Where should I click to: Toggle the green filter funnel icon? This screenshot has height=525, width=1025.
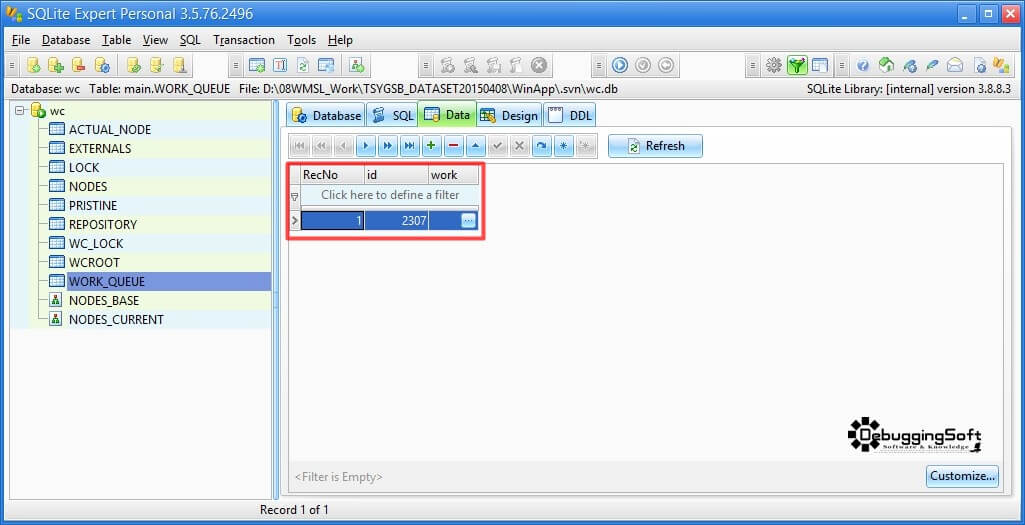click(797, 65)
